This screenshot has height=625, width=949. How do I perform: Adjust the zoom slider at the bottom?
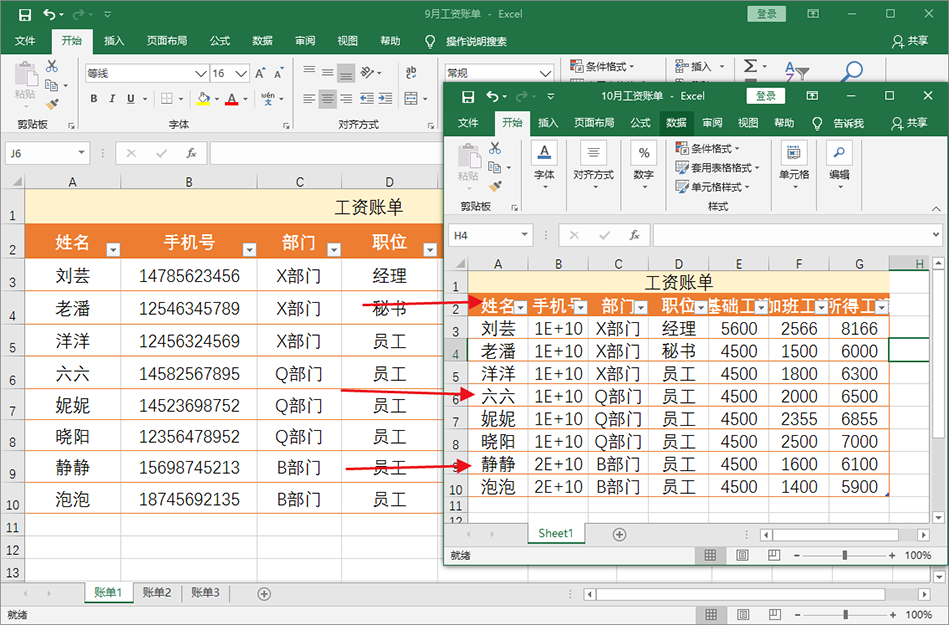point(846,613)
